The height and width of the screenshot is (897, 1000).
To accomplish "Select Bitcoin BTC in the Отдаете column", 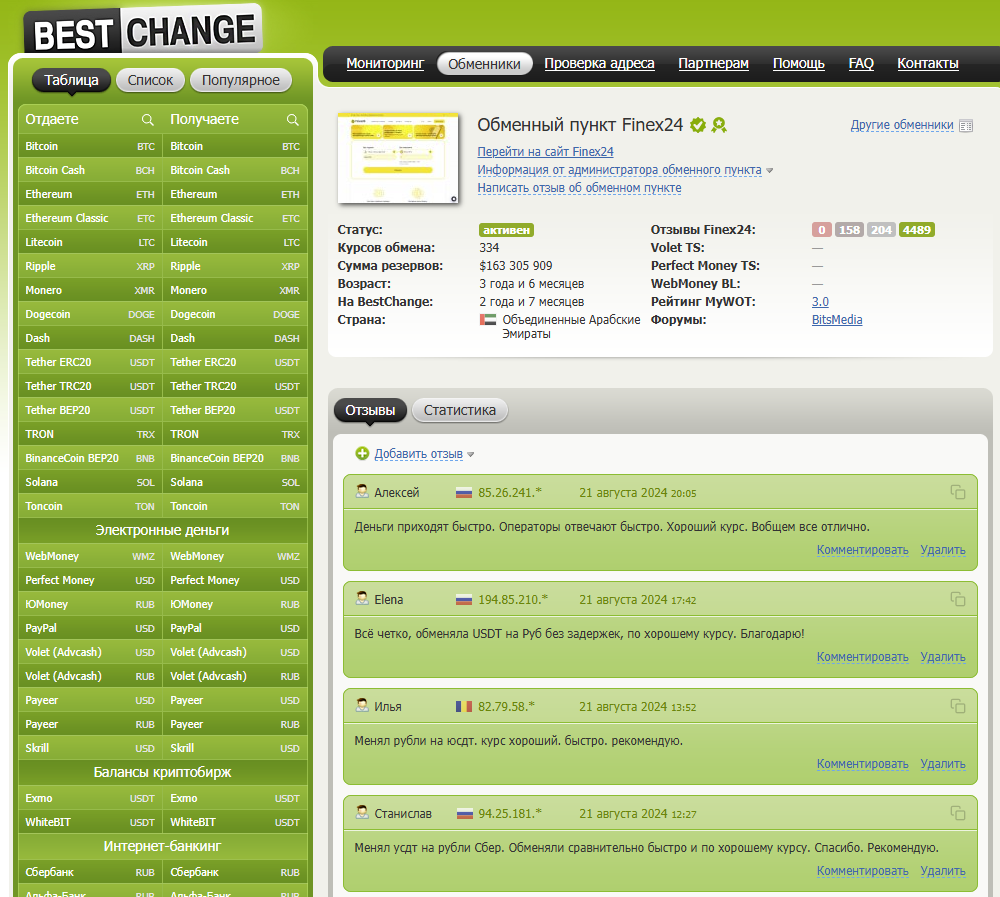I will pos(90,146).
